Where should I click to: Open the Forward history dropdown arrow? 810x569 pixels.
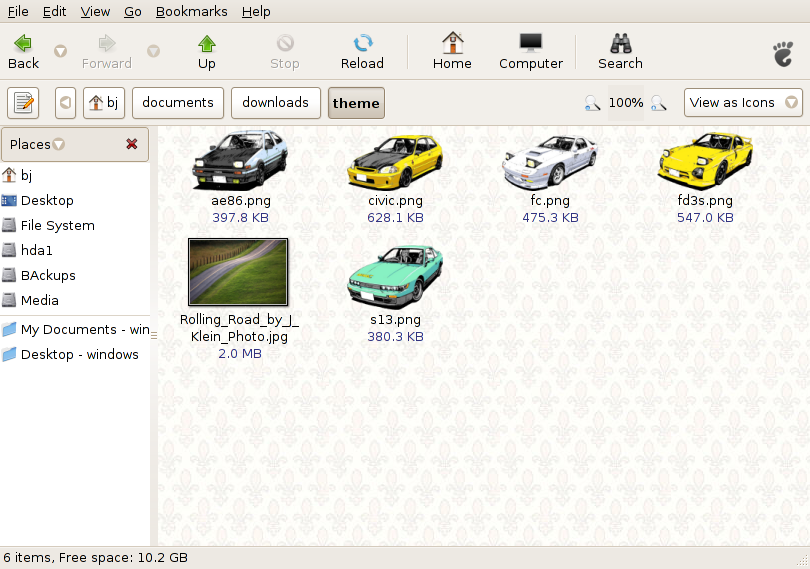(x=153, y=51)
